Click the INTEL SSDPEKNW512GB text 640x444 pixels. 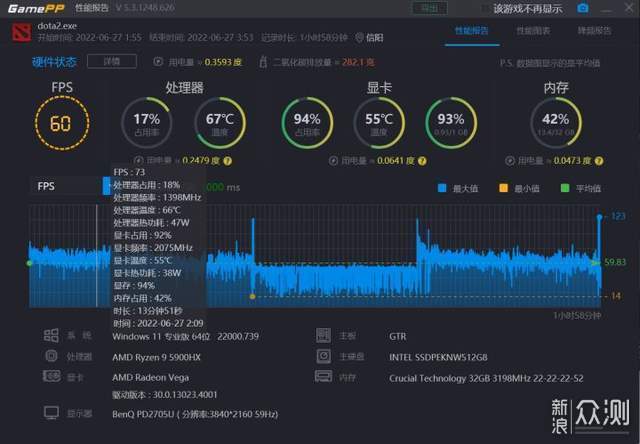(438, 357)
